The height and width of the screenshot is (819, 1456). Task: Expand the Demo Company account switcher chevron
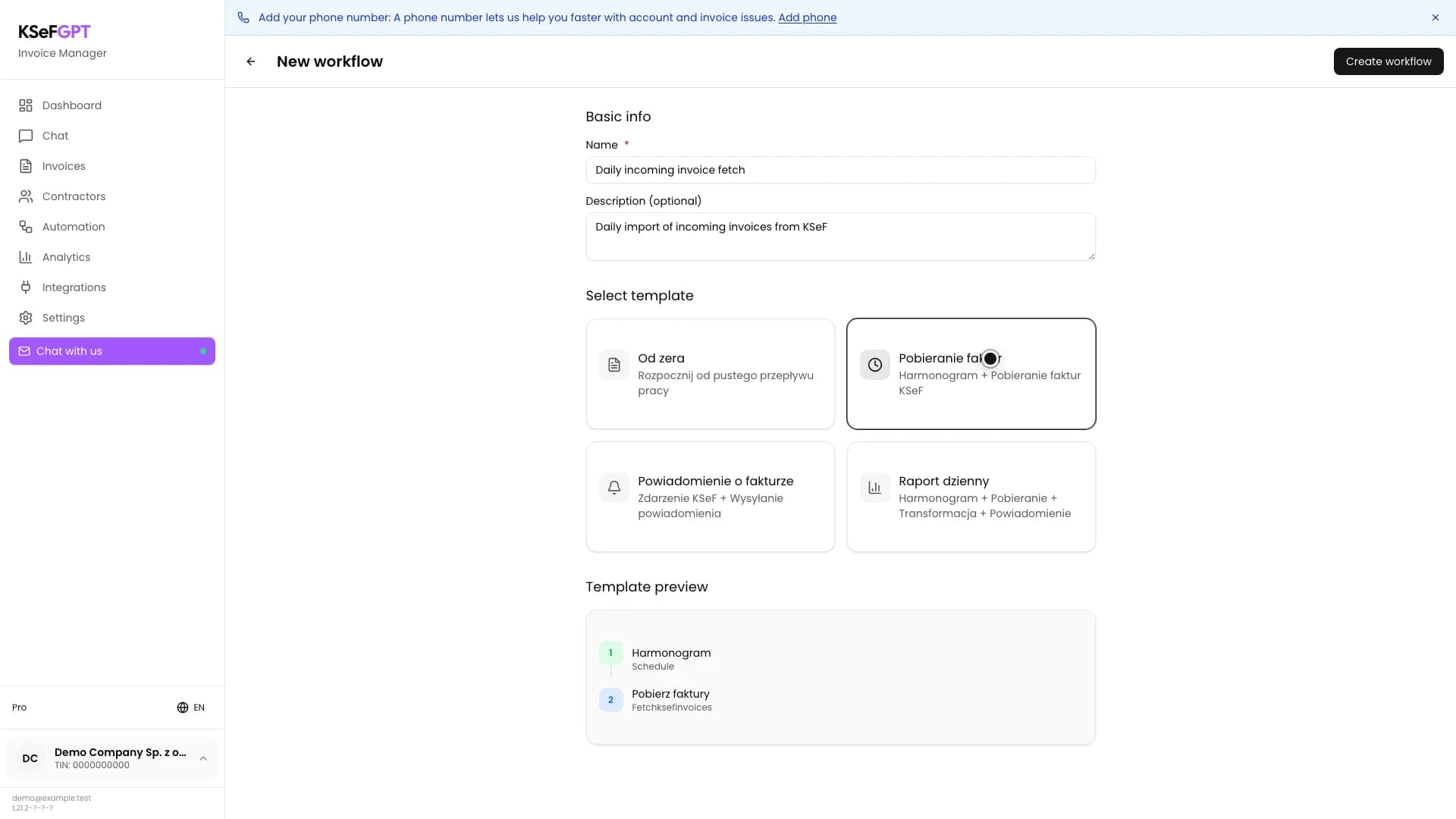pyautogui.click(x=203, y=758)
